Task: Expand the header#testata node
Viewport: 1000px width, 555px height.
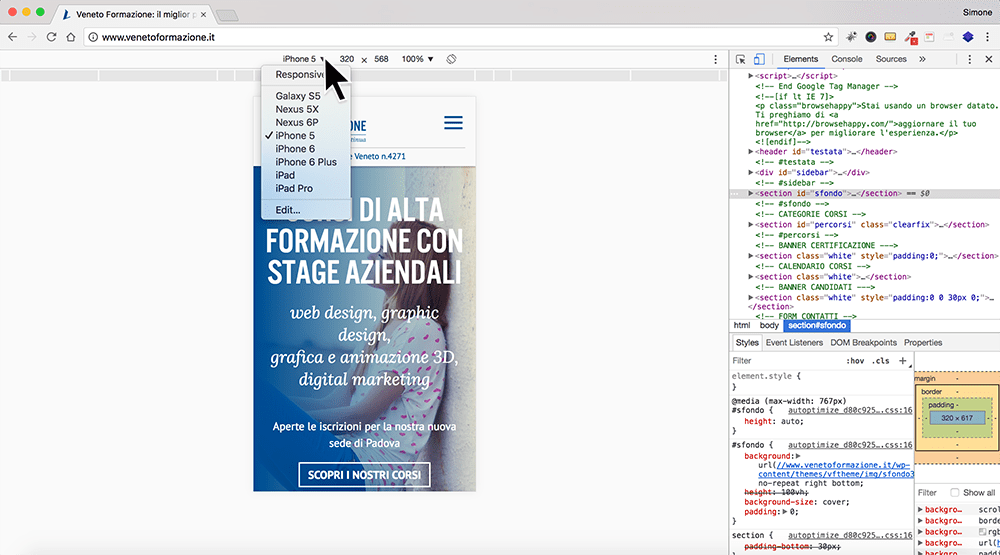Action: (751, 152)
